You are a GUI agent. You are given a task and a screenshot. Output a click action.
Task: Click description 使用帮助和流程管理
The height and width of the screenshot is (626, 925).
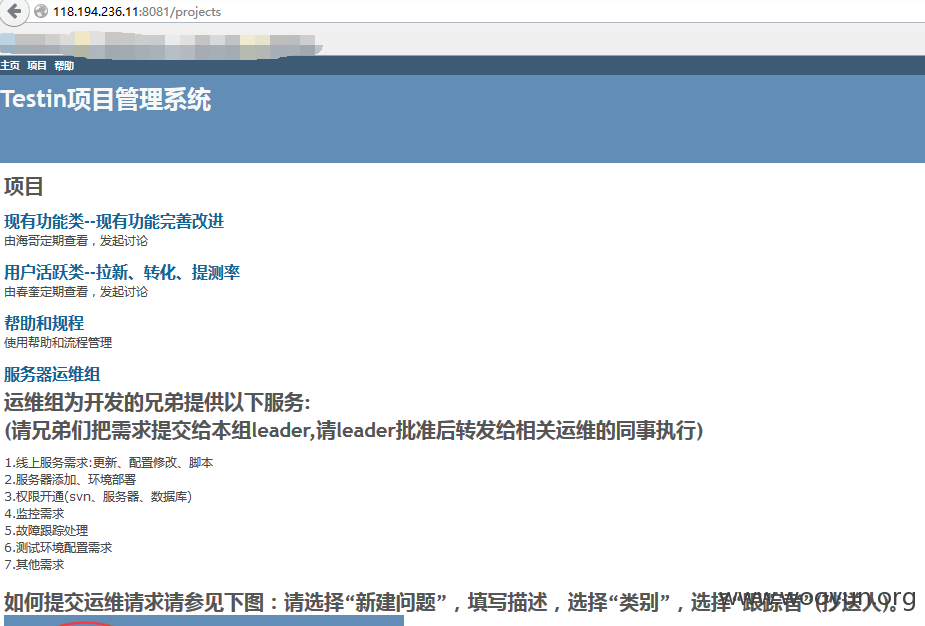[x=58, y=342]
